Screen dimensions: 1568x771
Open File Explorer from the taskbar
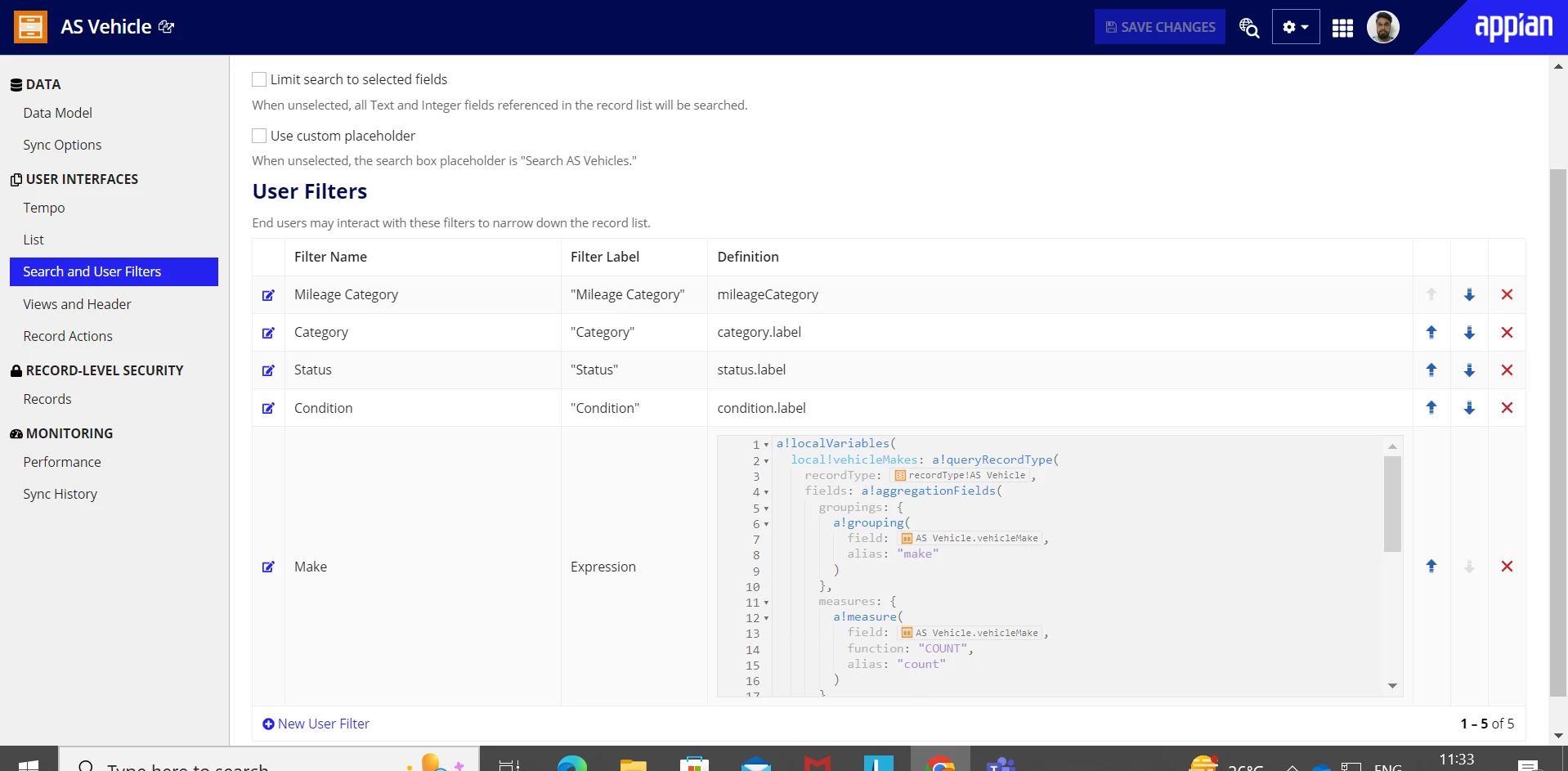pyautogui.click(x=633, y=764)
